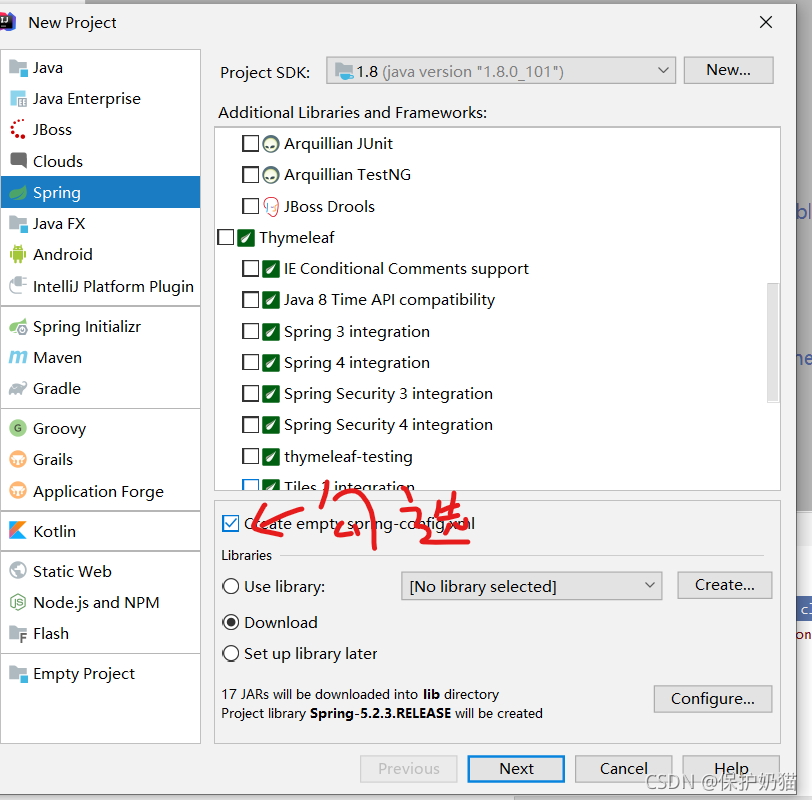Uncheck Create empty spring-config.xml
Screen dimensions: 812x800
coord(230,523)
